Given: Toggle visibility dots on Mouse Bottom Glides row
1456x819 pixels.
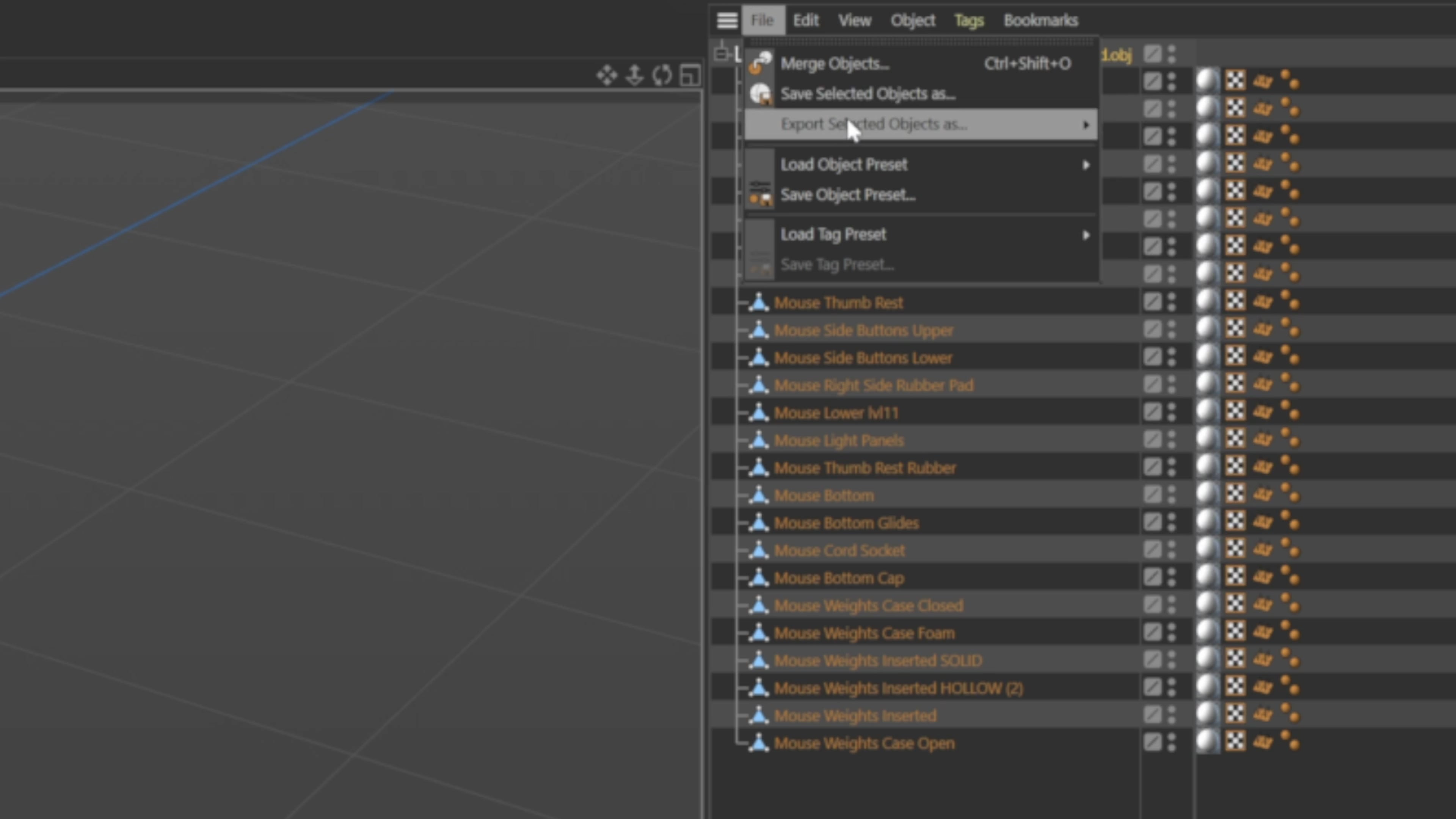Looking at the screenshot, I should coord(1172,522).
